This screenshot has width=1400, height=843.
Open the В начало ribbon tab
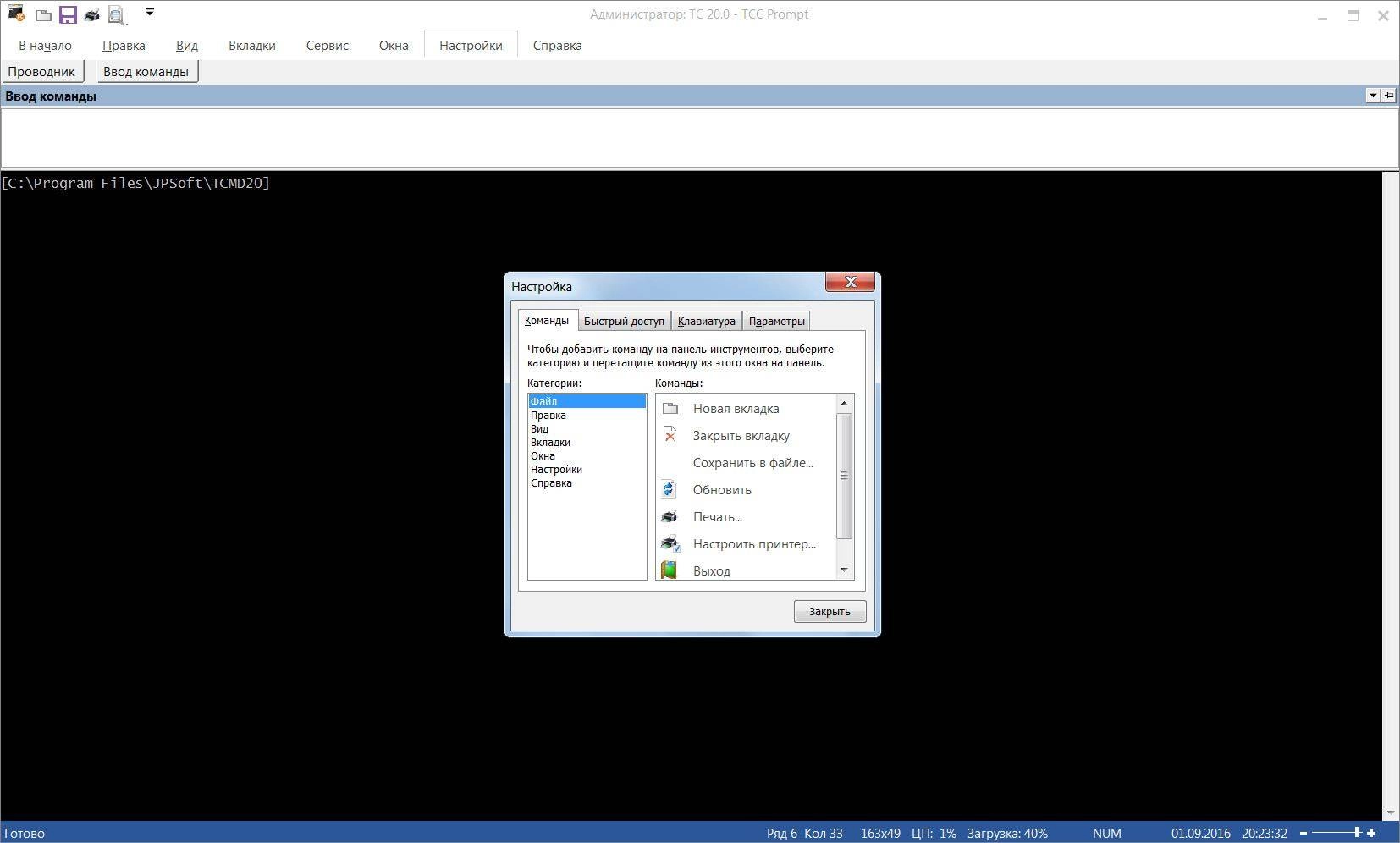click(x=45, y=46)
